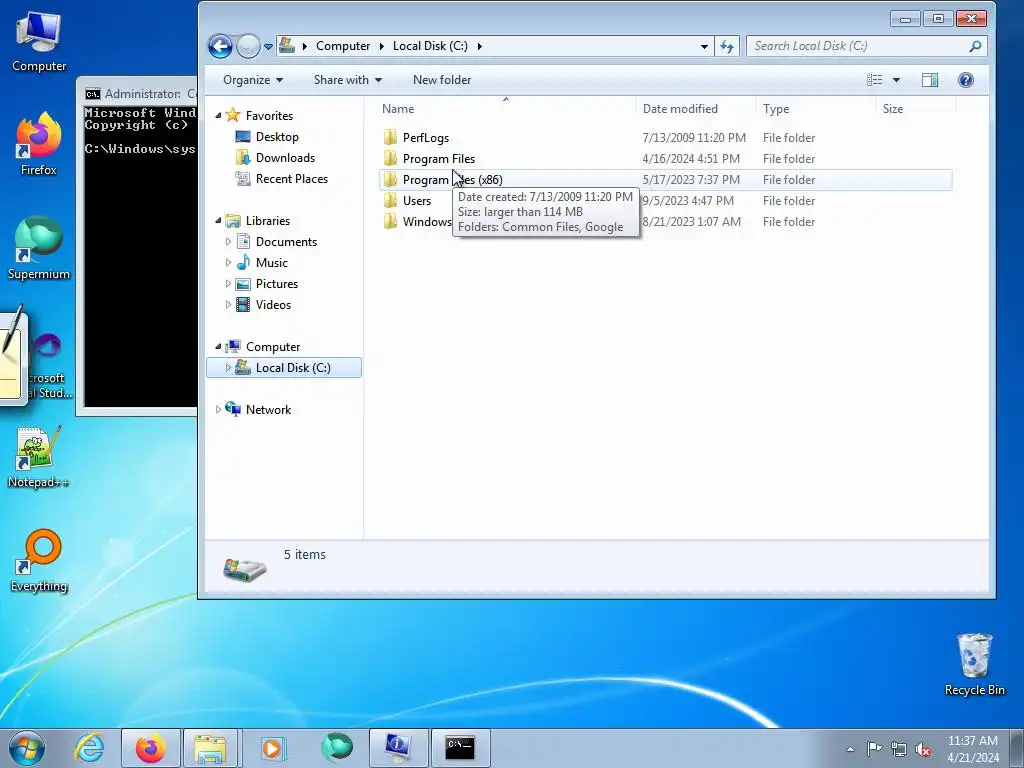Select the Windows folder icon
Screen dimensions: 1024x768
point(391,221)
